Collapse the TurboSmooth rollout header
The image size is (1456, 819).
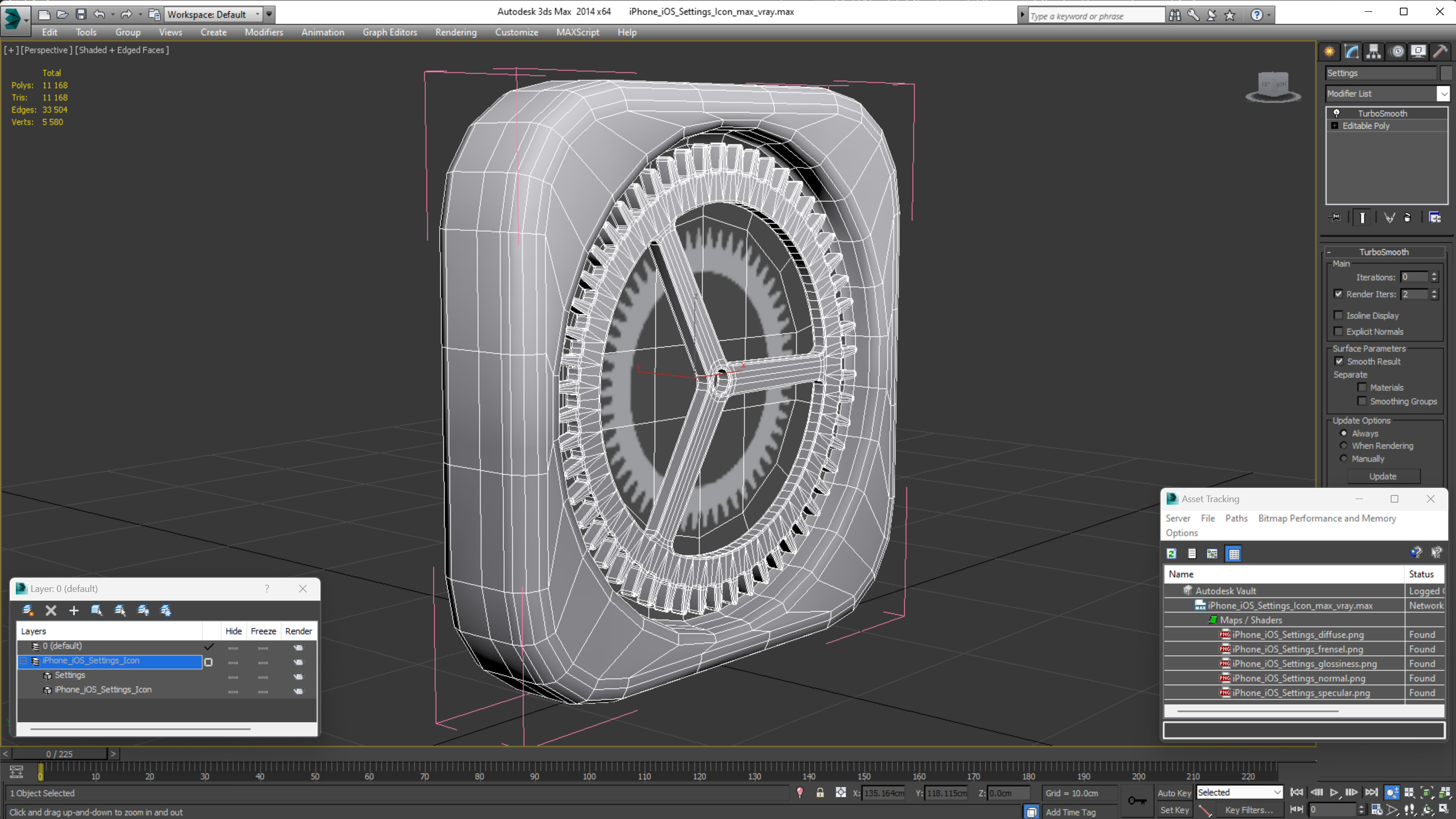(x=1384, y=252)
